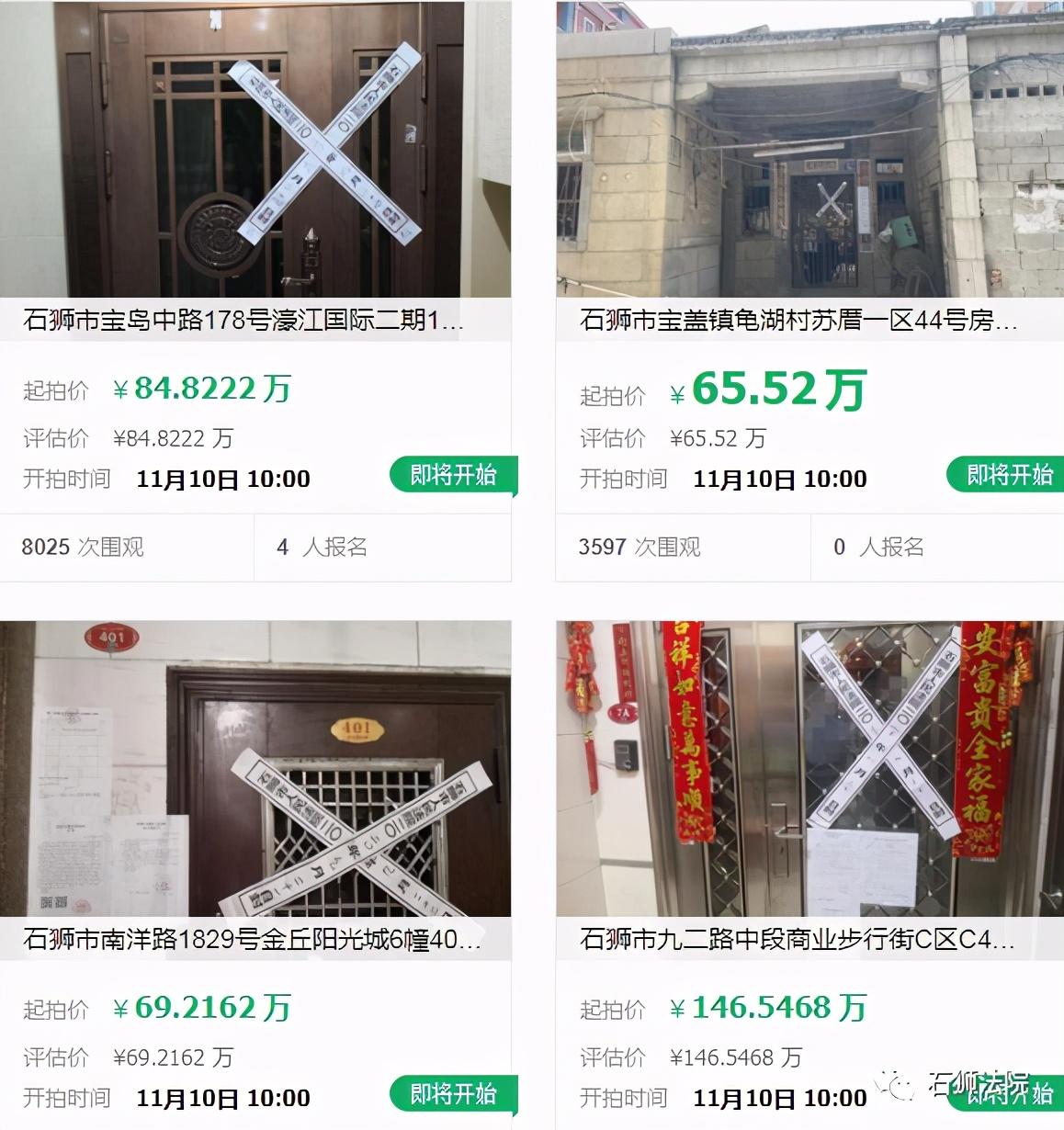
Task: Select the 84.8222万 starting price
Action: pyautogui.click(x=202, y=389)
